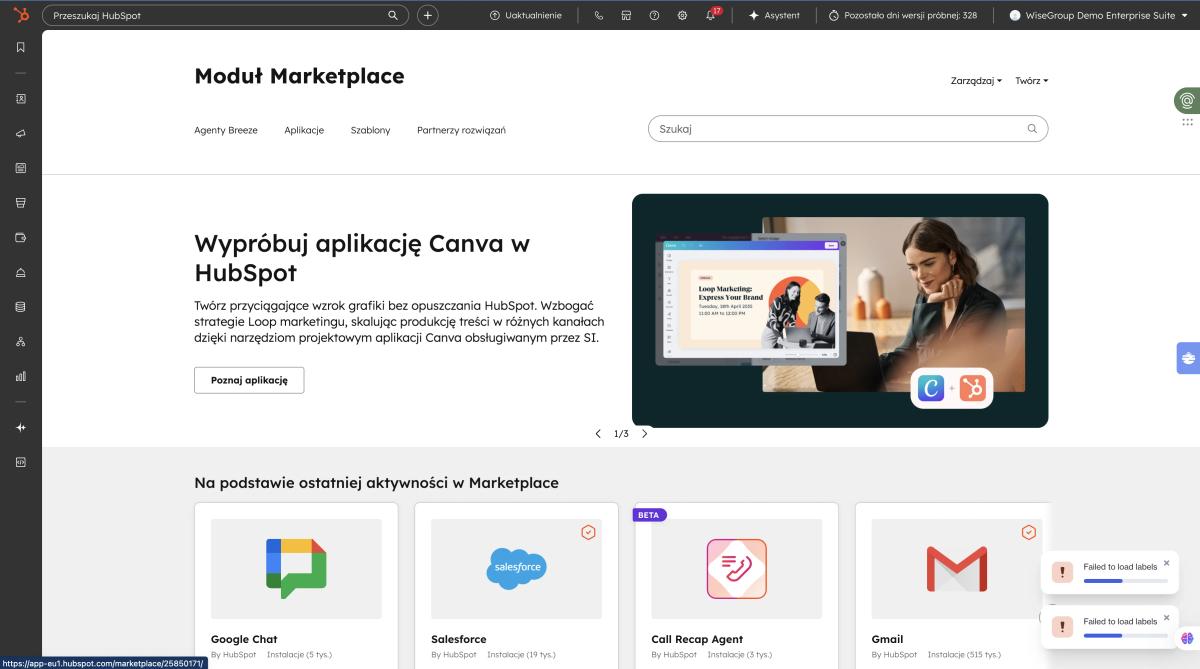The height and width of the screenshot is (669, 1200).
Task: Open the Asystent assistant
Action: (774, 15)
